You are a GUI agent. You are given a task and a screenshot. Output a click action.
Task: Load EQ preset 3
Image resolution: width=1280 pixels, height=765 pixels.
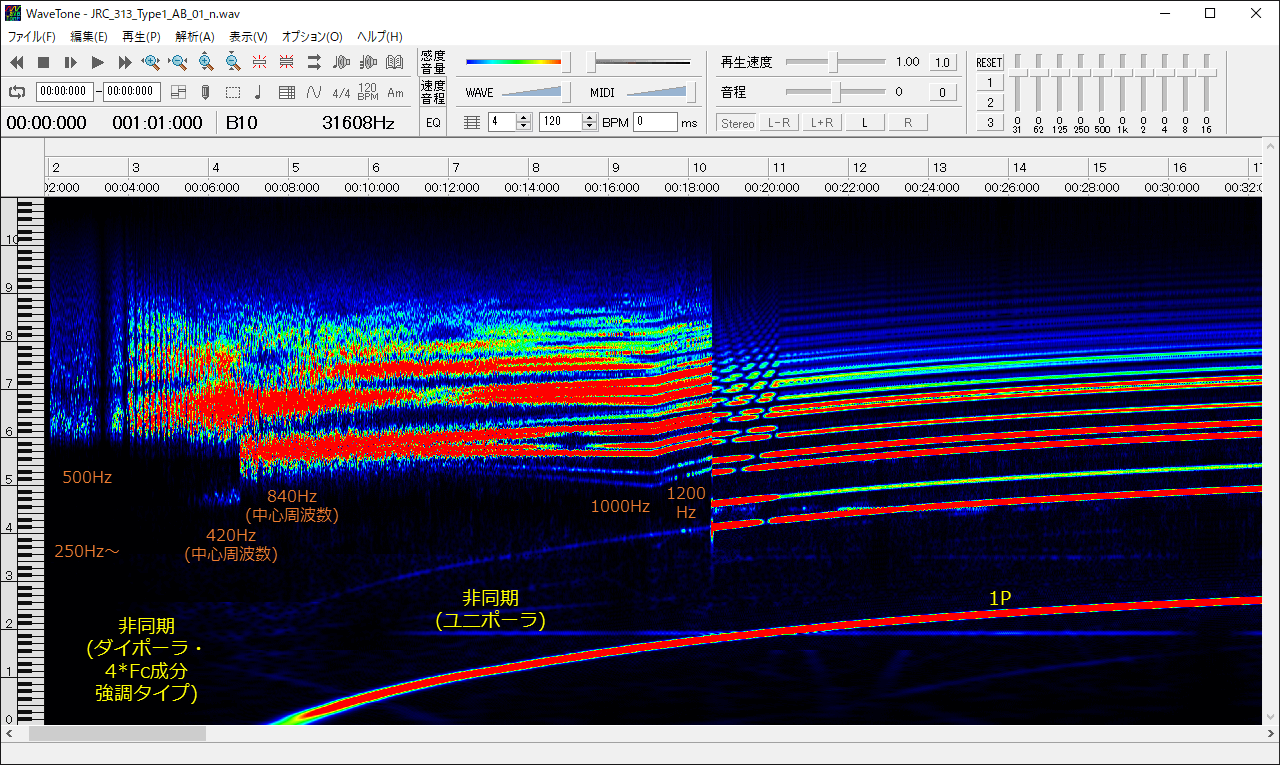click(x=989, y=122)
